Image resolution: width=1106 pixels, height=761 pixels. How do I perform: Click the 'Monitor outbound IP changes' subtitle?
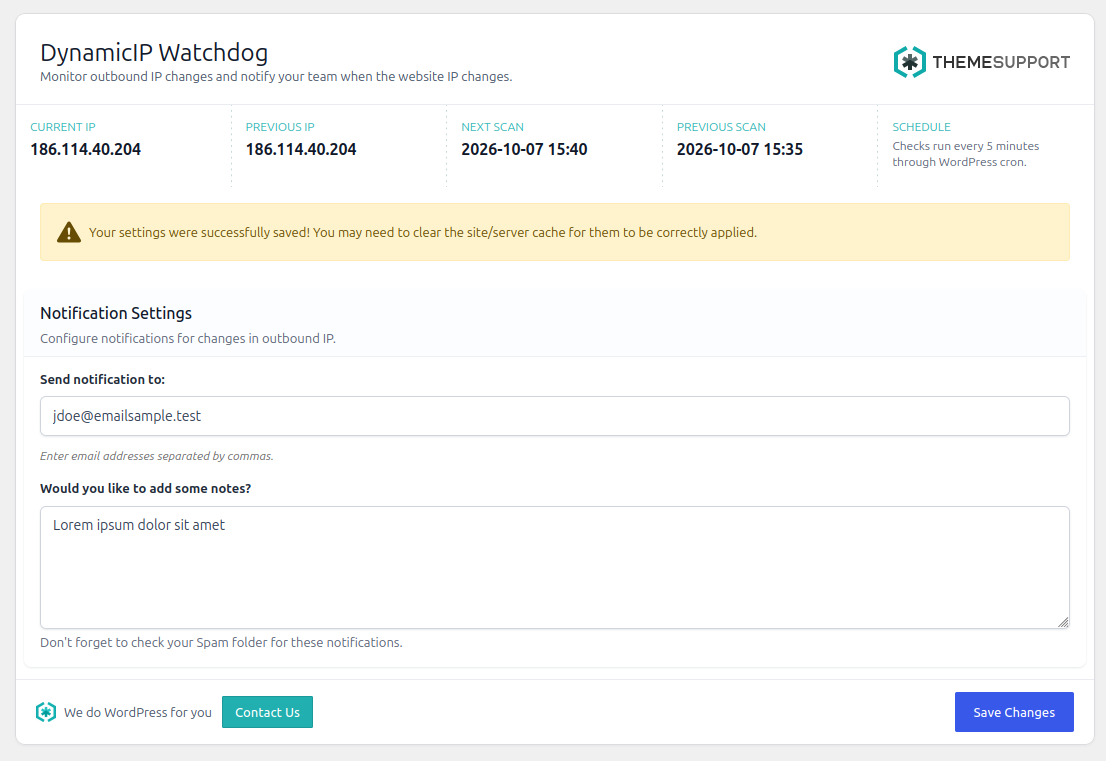click(276, 76)
